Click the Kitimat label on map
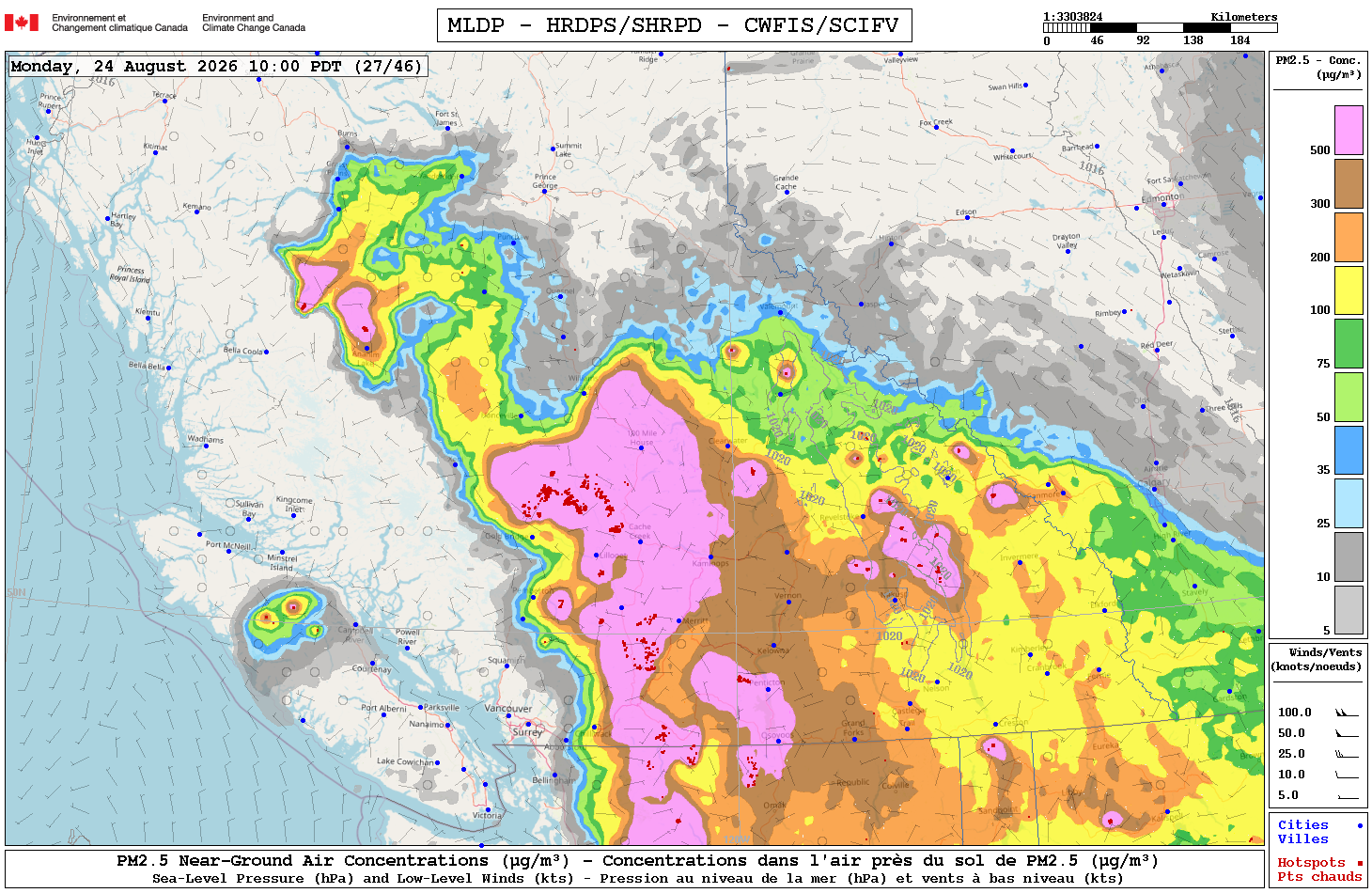This screenshot has height=893, width=1372. click(x=156, y=147)
